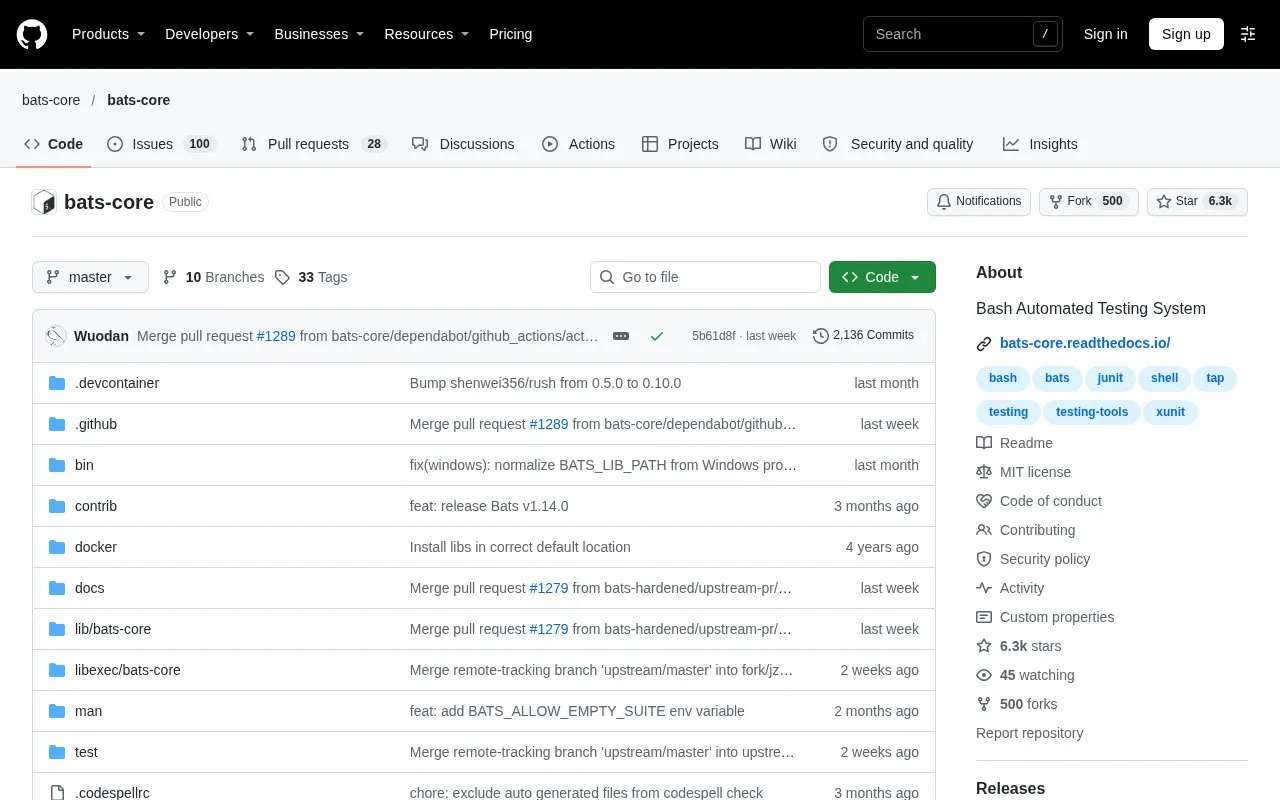
Task: Open the accessibility settings icon beside Sign up
Action: (1248, 34)
